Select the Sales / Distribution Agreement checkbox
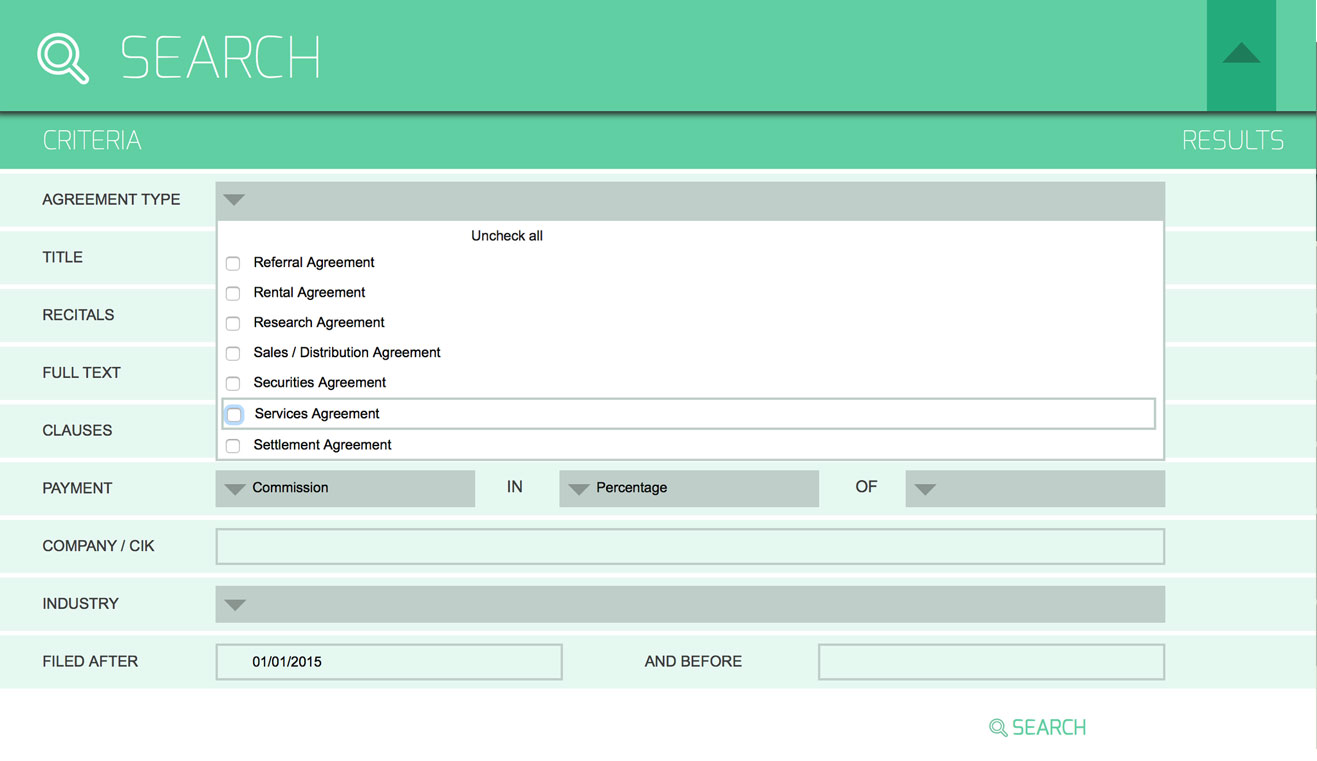The height and width of the screenshot is (761, 1317). 233,354
